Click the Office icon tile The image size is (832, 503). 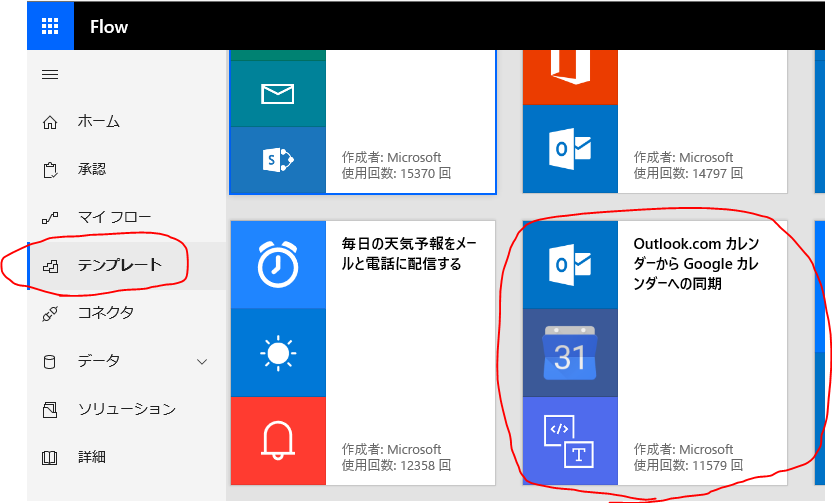coord(570,77)
